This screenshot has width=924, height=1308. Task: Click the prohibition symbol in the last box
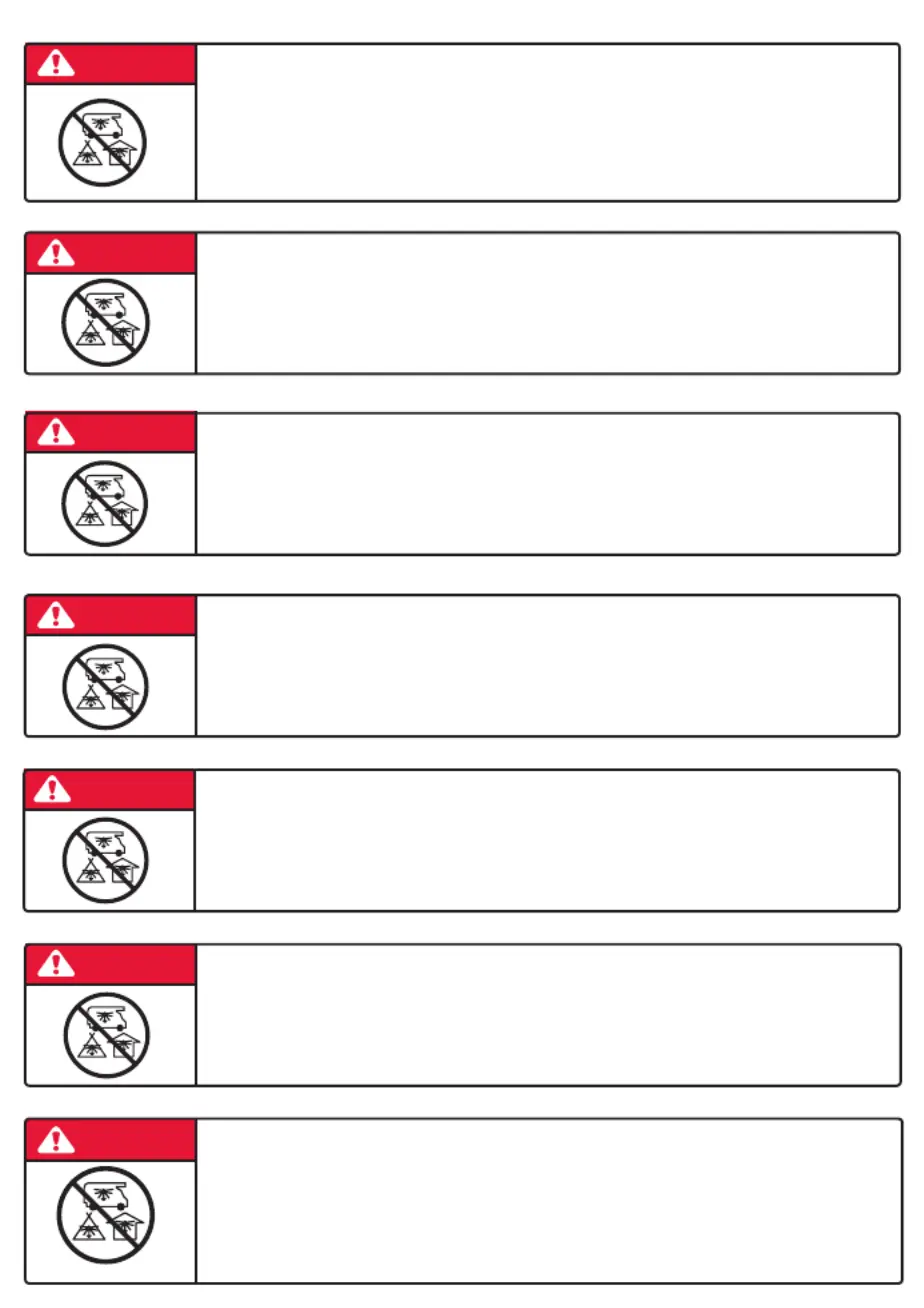(x=106, y=1215)
